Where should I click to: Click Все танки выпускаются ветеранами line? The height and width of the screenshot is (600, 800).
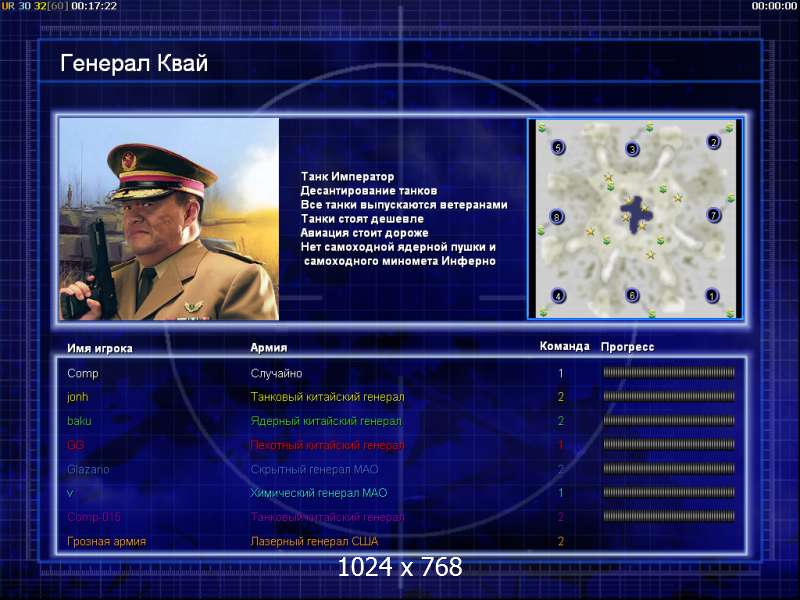click(x=404, y=205)
